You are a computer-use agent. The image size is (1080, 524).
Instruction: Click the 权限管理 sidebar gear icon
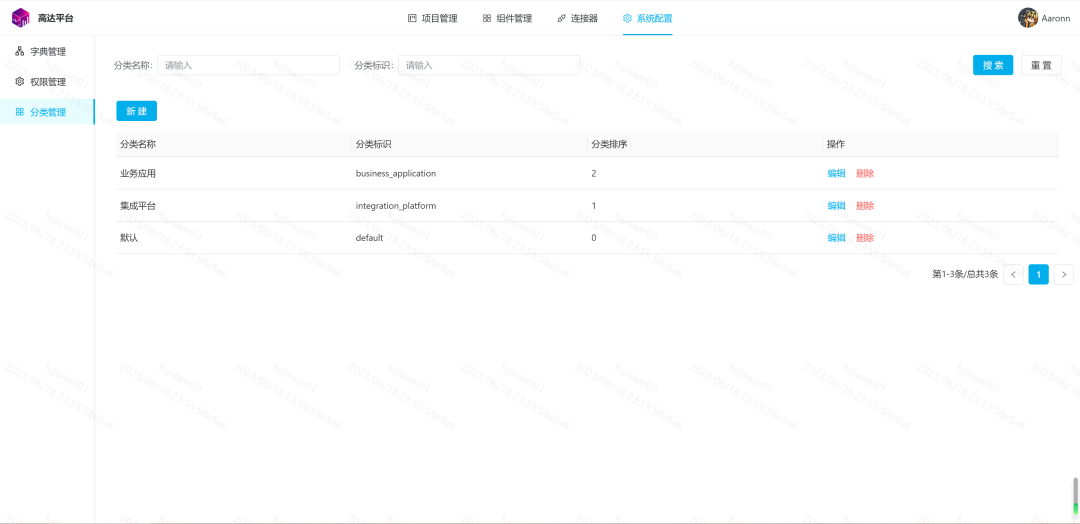pyautogui.click(x=19, y=81)
